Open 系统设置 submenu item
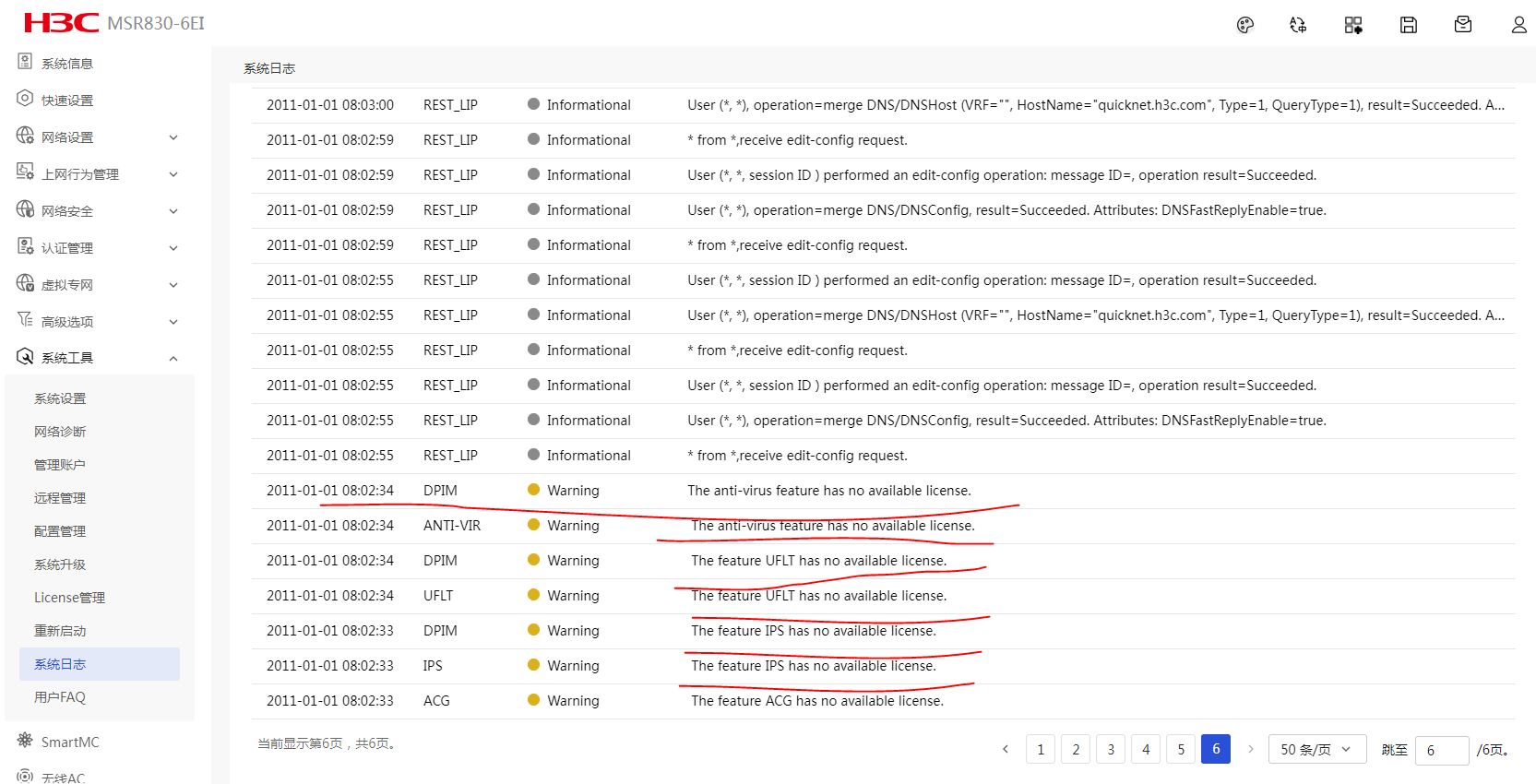 (x=60, y=398)
